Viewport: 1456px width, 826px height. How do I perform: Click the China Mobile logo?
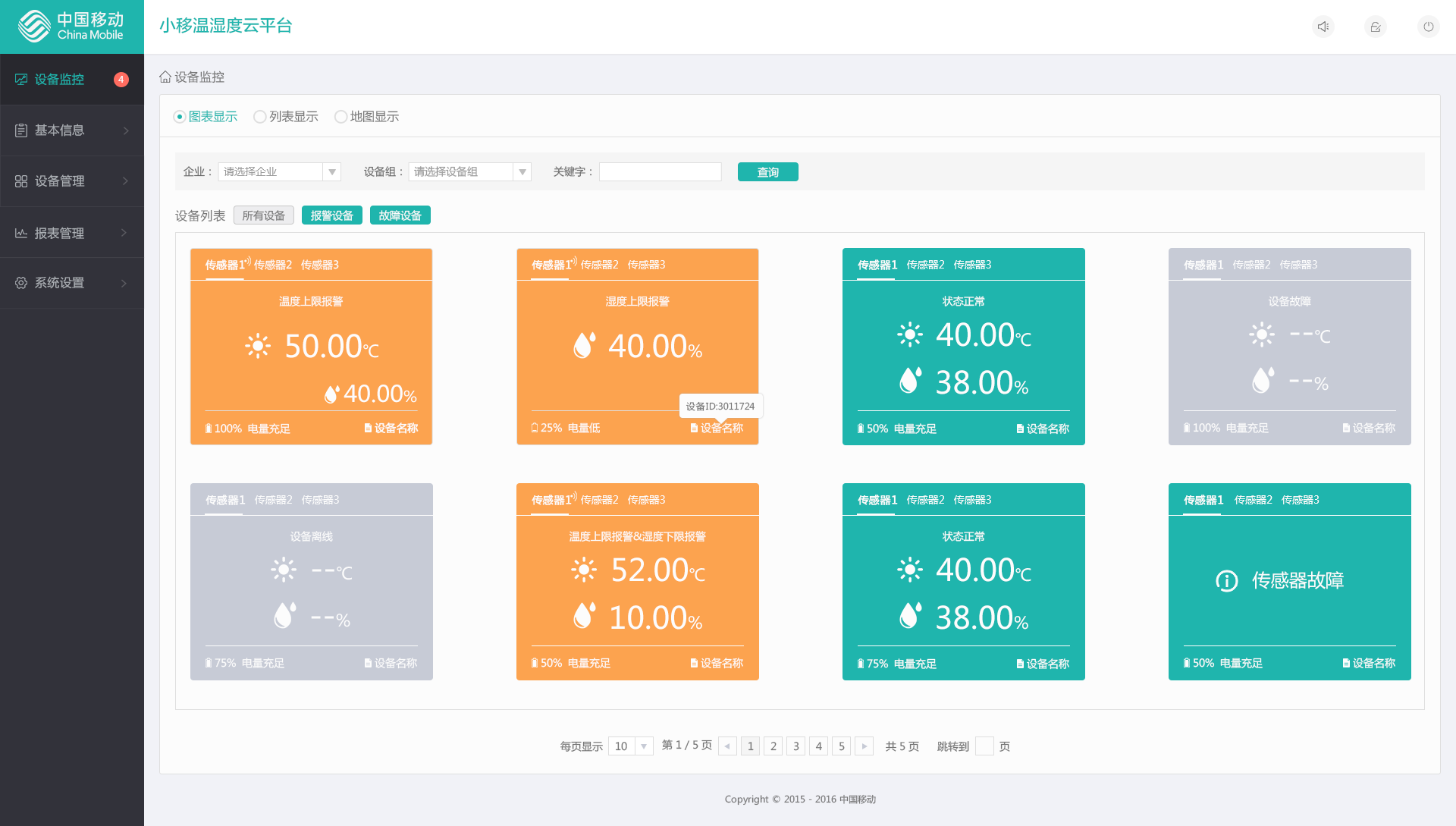pyautogui.click(x=71, y=27)
